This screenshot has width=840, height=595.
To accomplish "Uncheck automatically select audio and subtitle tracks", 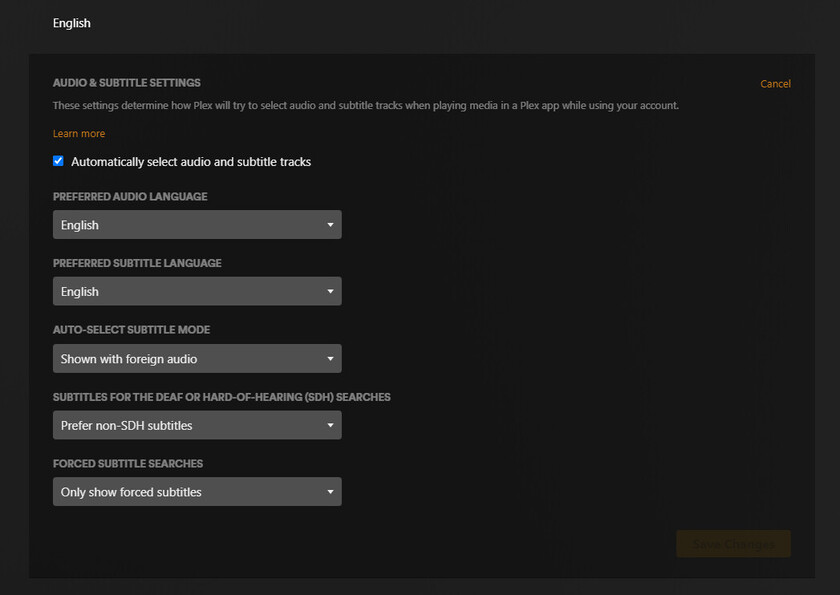I will tap(58, 161).
